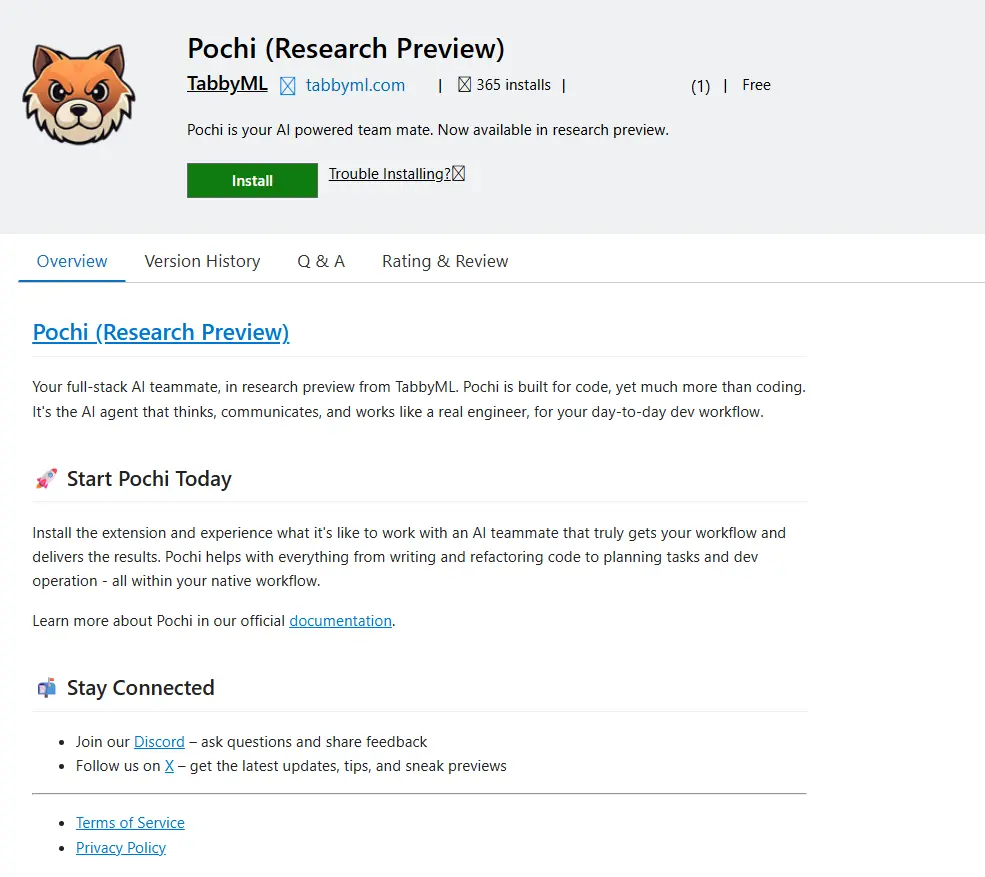The image size is (985, 877).
Task: Open the Q & A tab
Action: pos(321,261)
